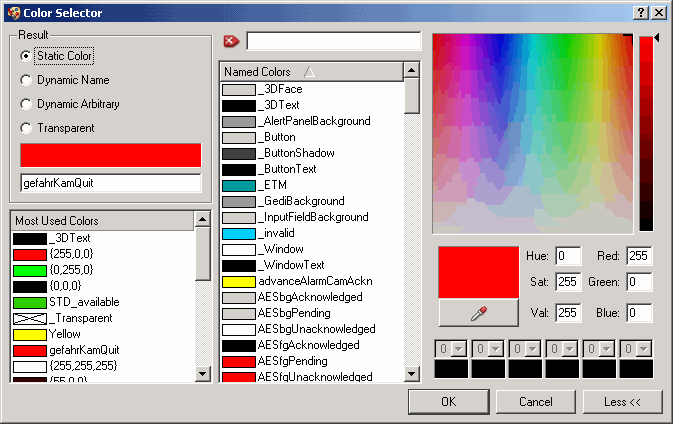673x424 pixels.
Task: Click the brightness slider arrow marker
Action: click(x=657, y=39)
